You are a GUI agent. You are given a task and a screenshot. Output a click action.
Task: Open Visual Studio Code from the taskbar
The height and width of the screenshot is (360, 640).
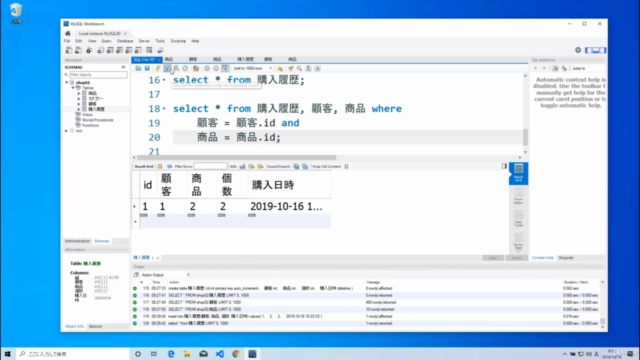point(220,354)
